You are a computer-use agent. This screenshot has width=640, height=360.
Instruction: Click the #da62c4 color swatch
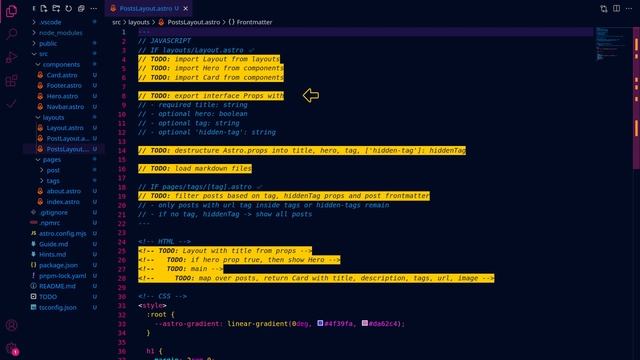point(364,323)
